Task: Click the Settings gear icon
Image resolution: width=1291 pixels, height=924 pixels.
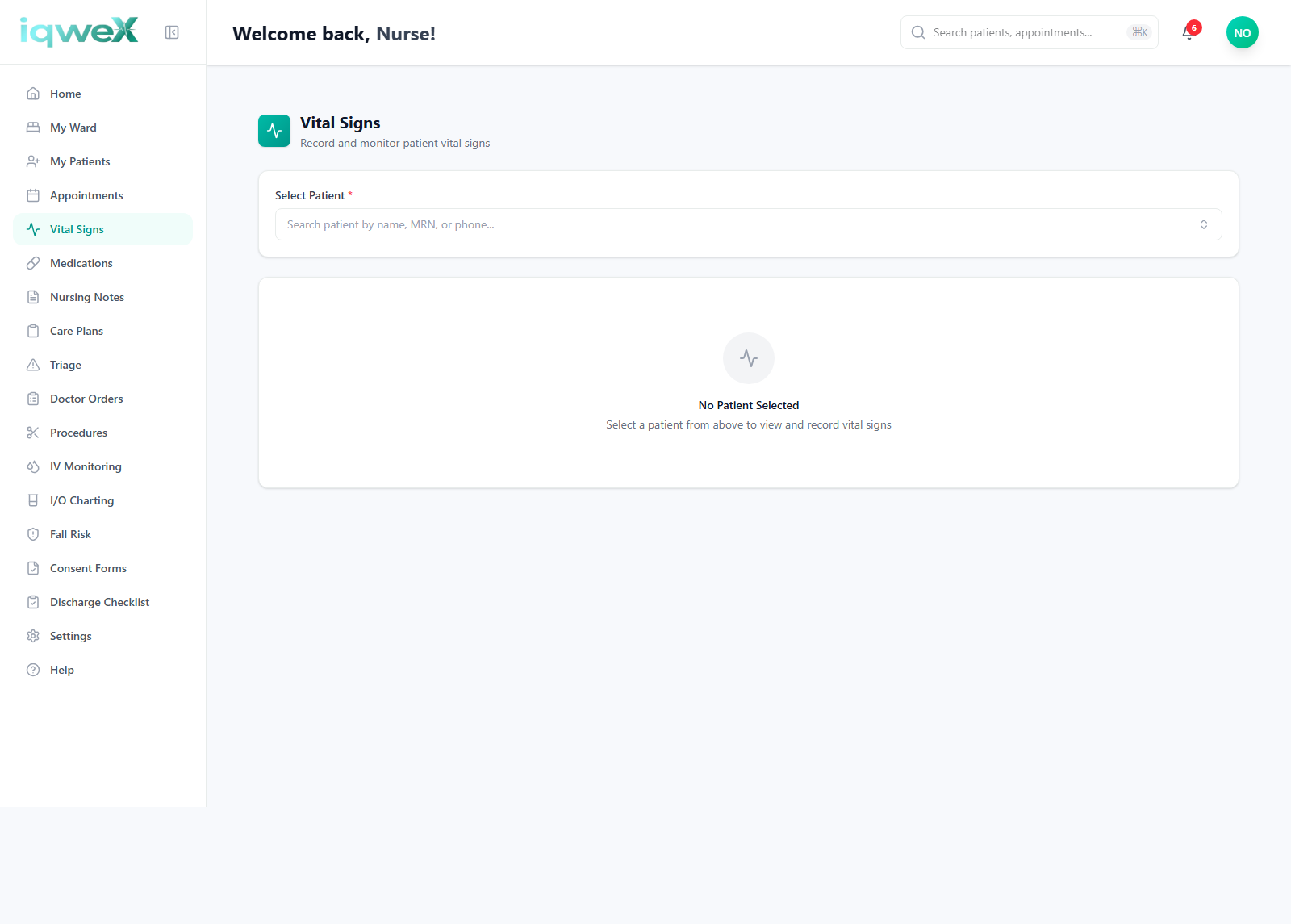Action: coord(33,636)
